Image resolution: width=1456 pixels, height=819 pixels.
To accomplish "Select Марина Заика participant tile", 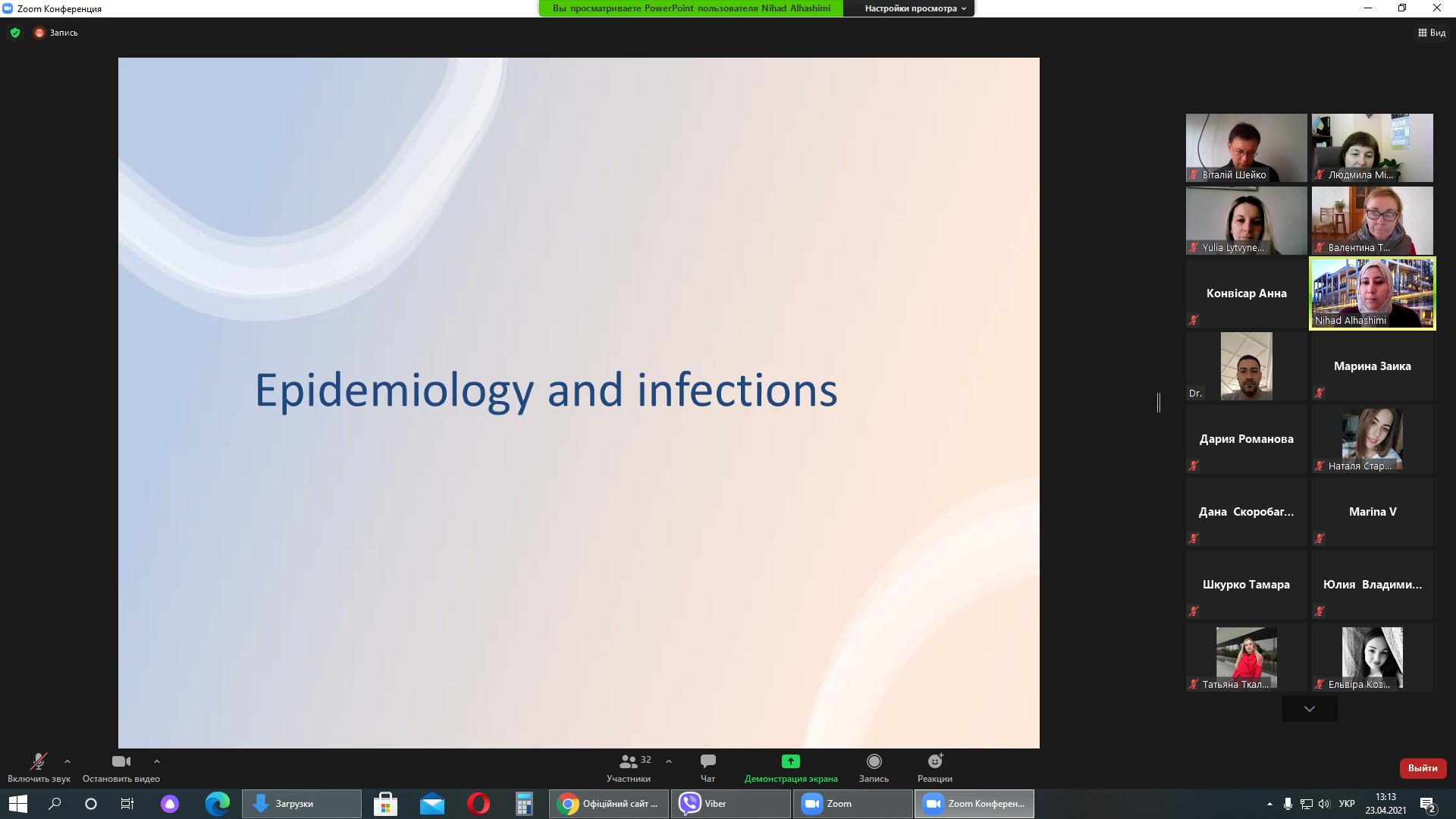I will click(x=1373, y=366).
